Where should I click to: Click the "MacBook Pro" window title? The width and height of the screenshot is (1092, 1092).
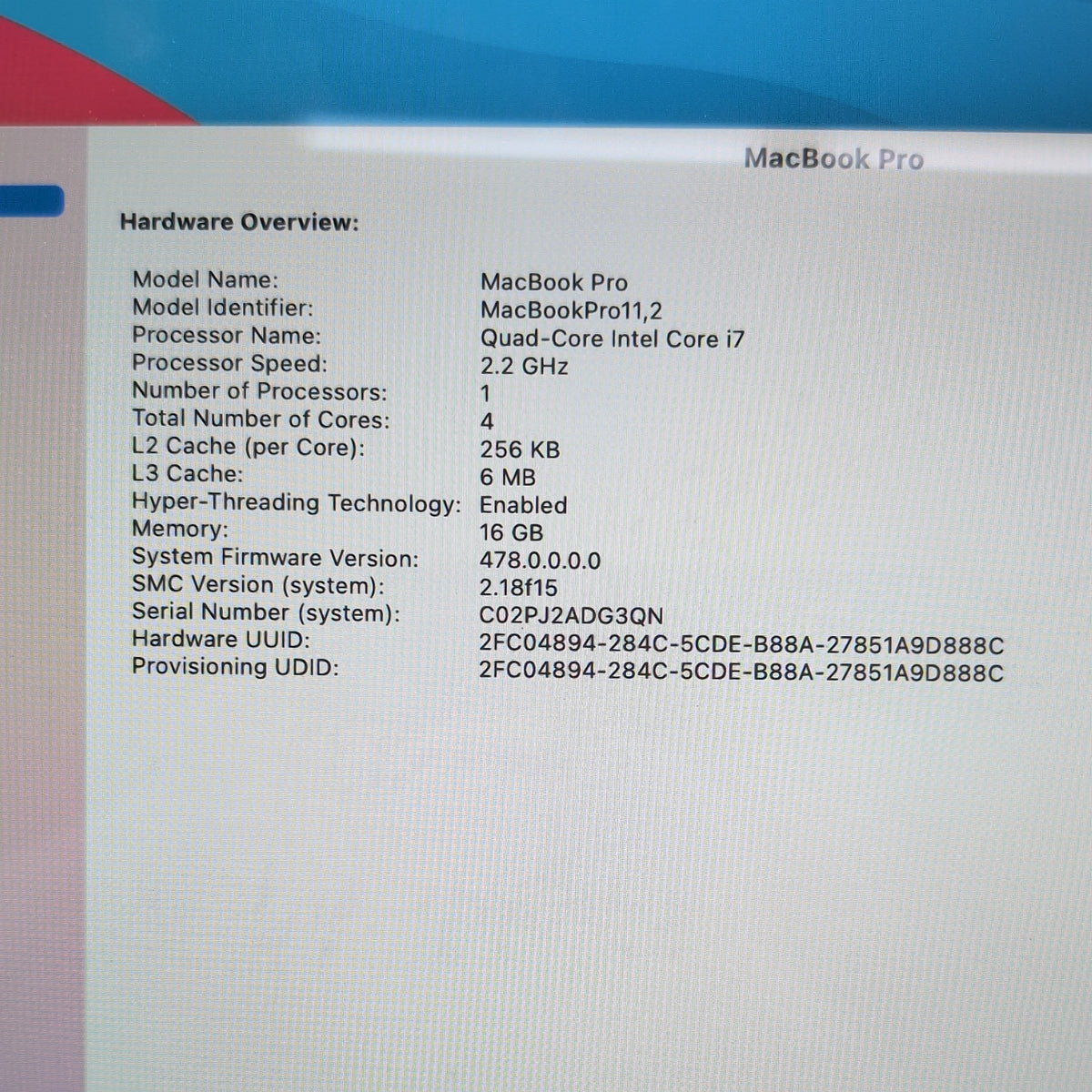834,159
